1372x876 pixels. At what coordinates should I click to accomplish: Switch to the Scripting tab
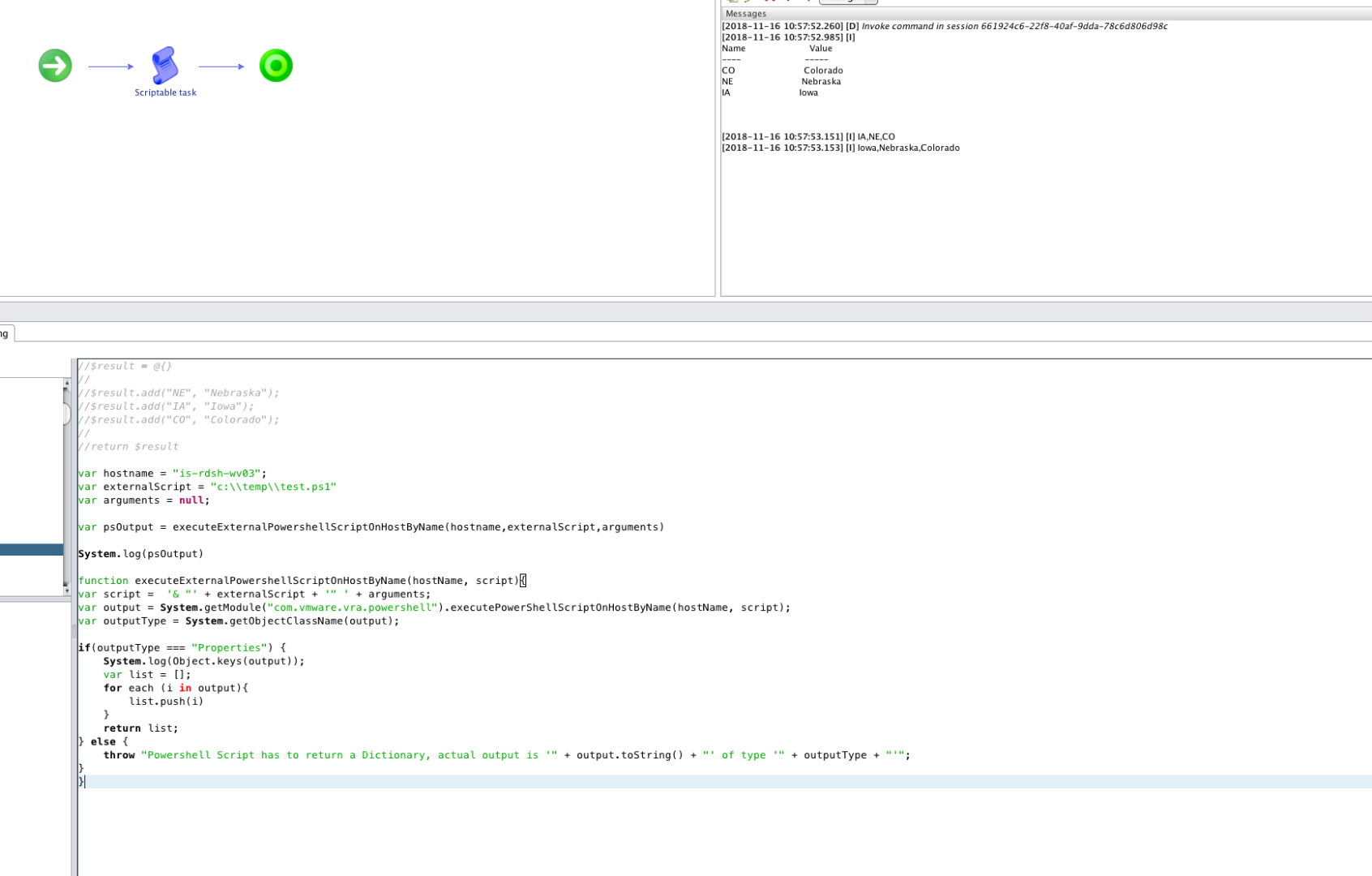click(5, 333)
